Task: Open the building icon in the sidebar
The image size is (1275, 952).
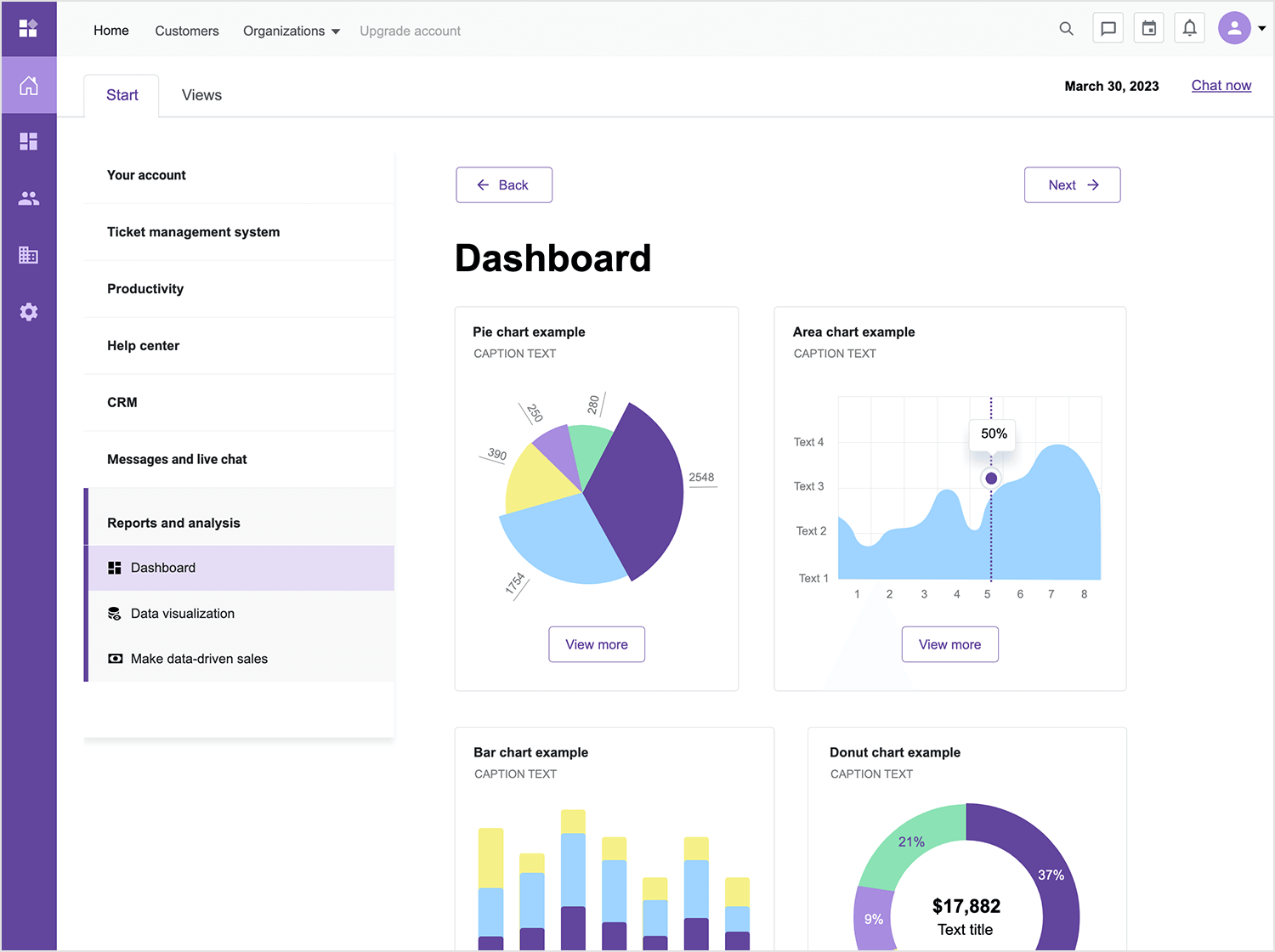Action: coord(29,255)
